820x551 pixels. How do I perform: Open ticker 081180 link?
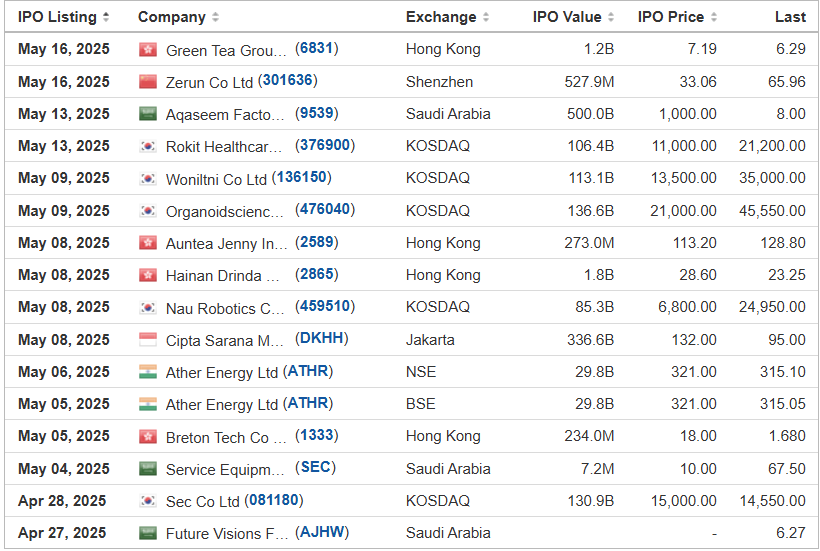click(274, 500)
